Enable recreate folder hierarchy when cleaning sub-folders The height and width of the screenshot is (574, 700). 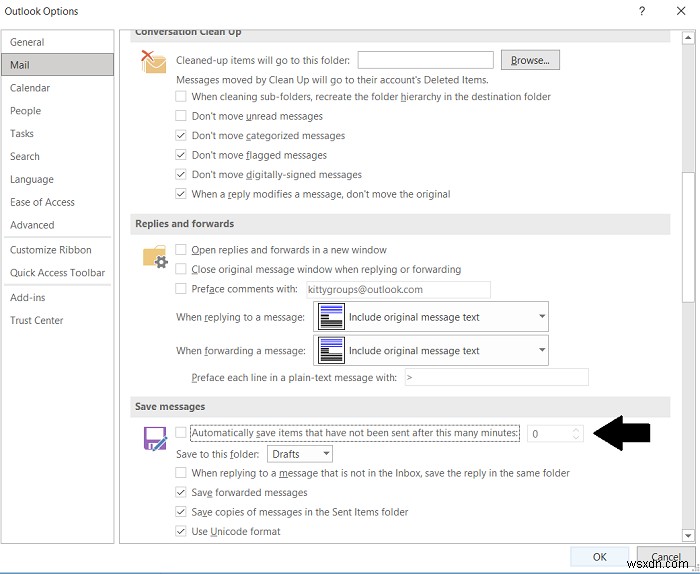(x=180, y=96)
